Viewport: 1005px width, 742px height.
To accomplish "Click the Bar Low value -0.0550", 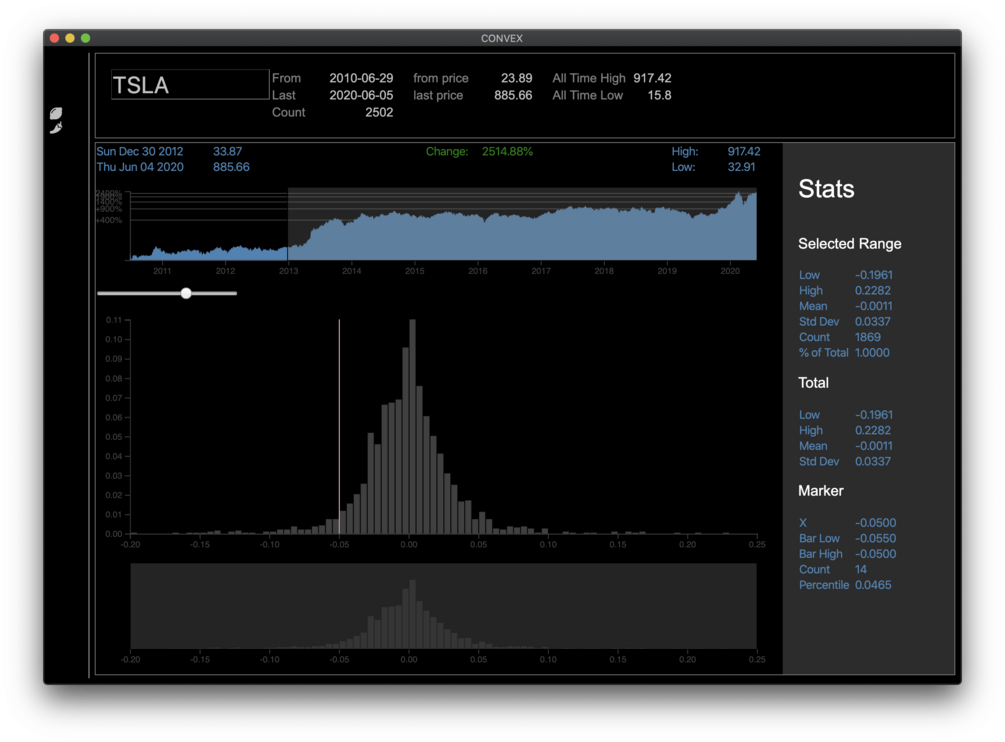I will point(876,539).
